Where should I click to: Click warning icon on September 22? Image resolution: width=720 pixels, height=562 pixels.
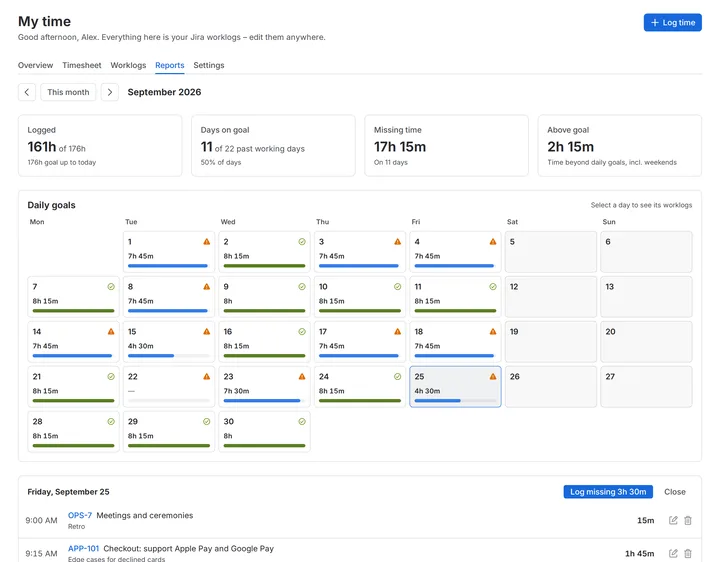click(207, 377)
